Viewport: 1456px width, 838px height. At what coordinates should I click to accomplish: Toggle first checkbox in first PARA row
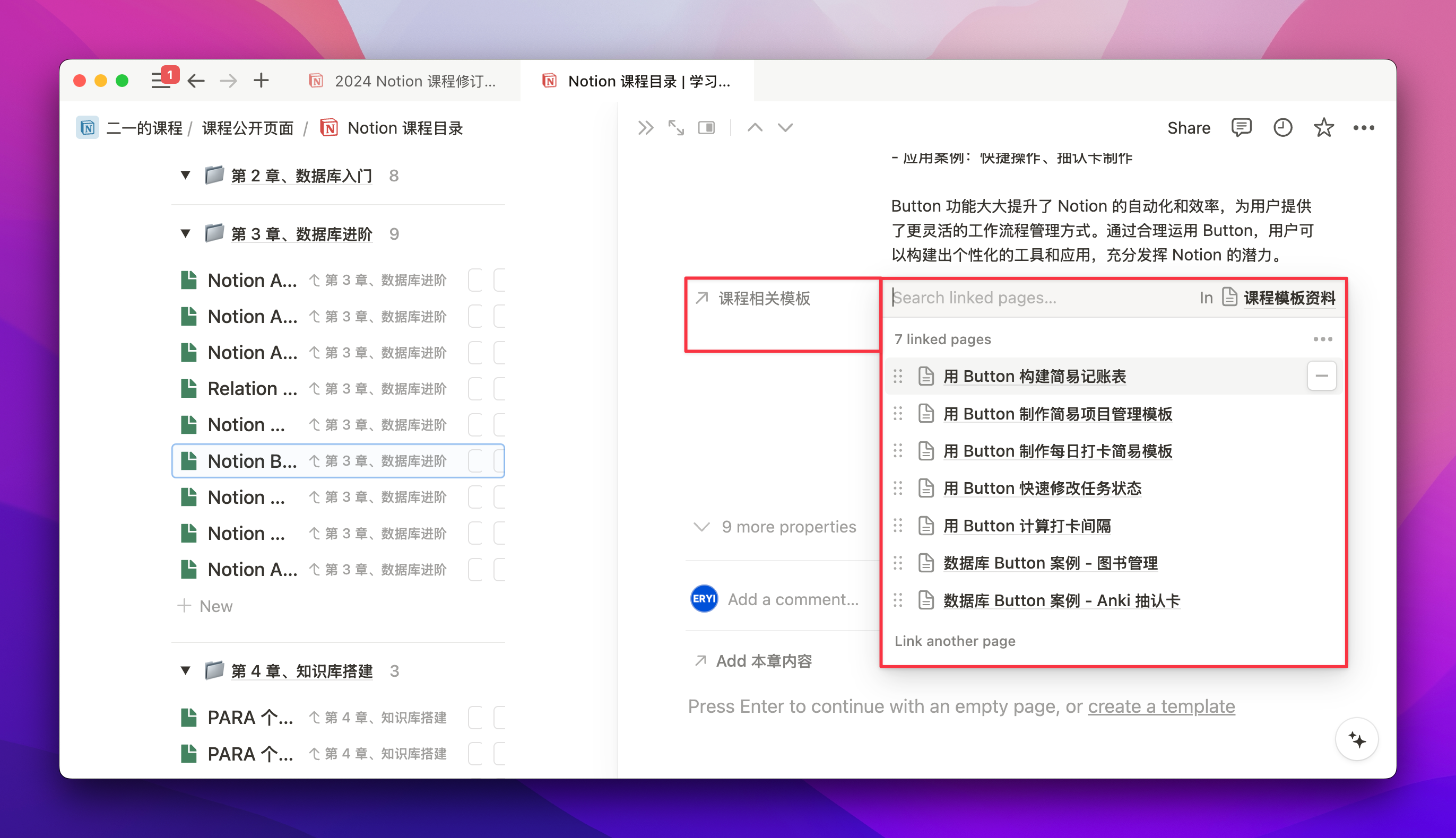[475, 718]
